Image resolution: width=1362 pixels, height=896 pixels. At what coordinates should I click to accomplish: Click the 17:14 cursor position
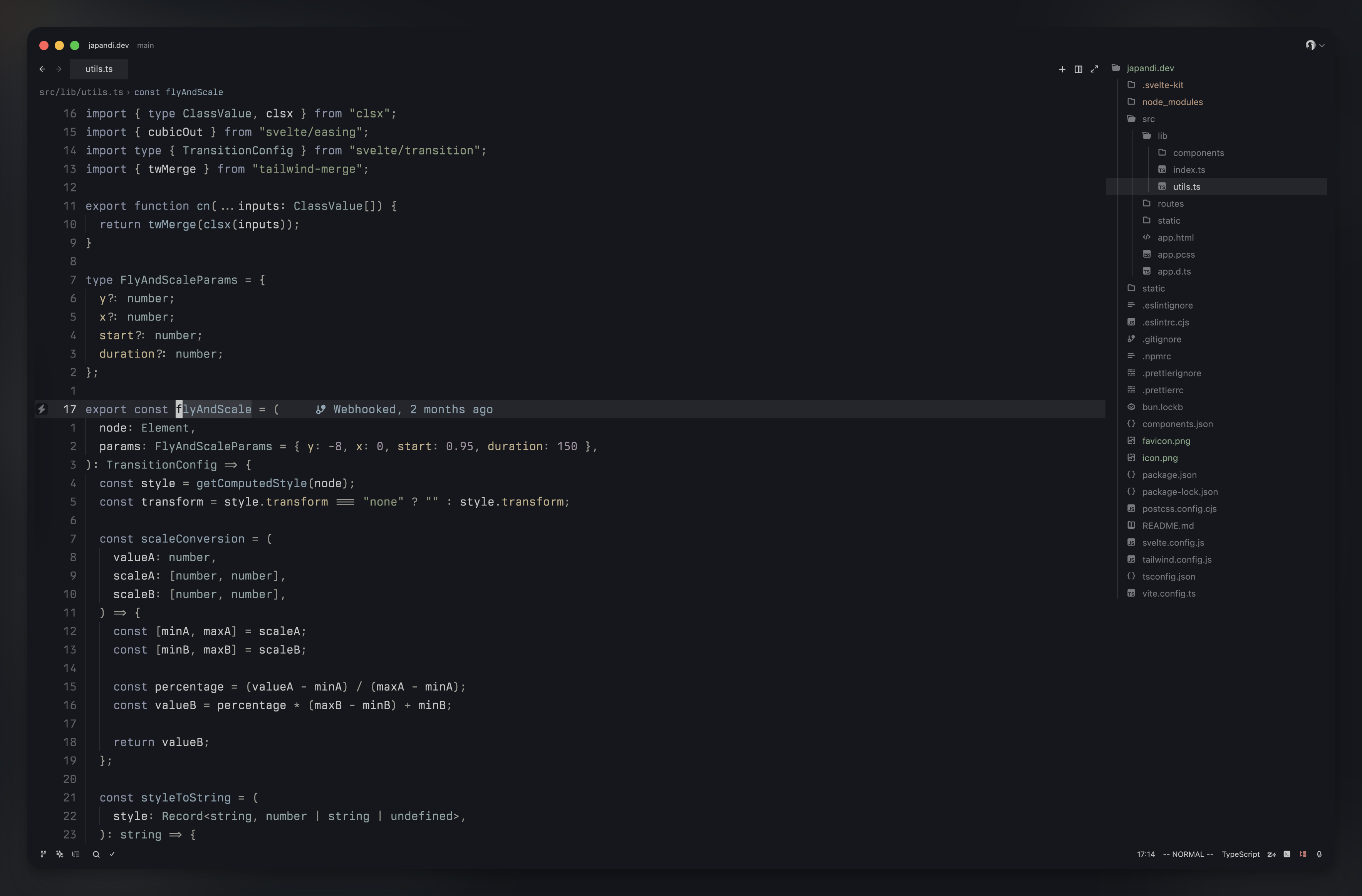(1146, 854)
